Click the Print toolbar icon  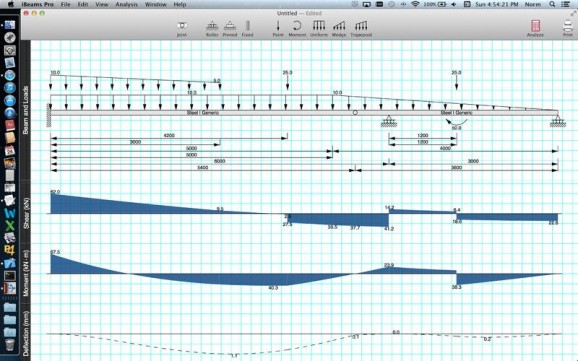click(568, 28)
